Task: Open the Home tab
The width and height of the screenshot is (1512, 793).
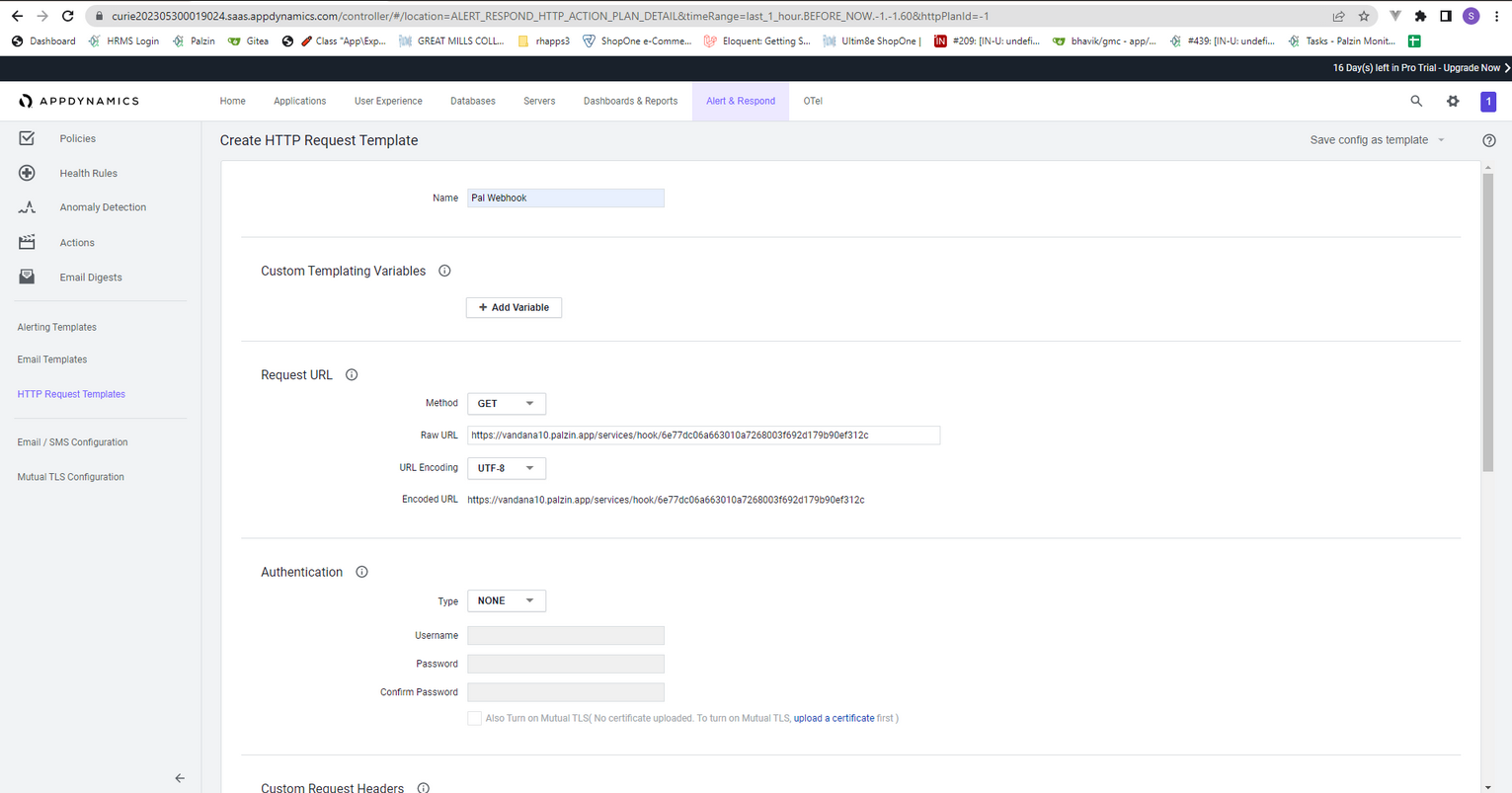Action: pos(232,101)
